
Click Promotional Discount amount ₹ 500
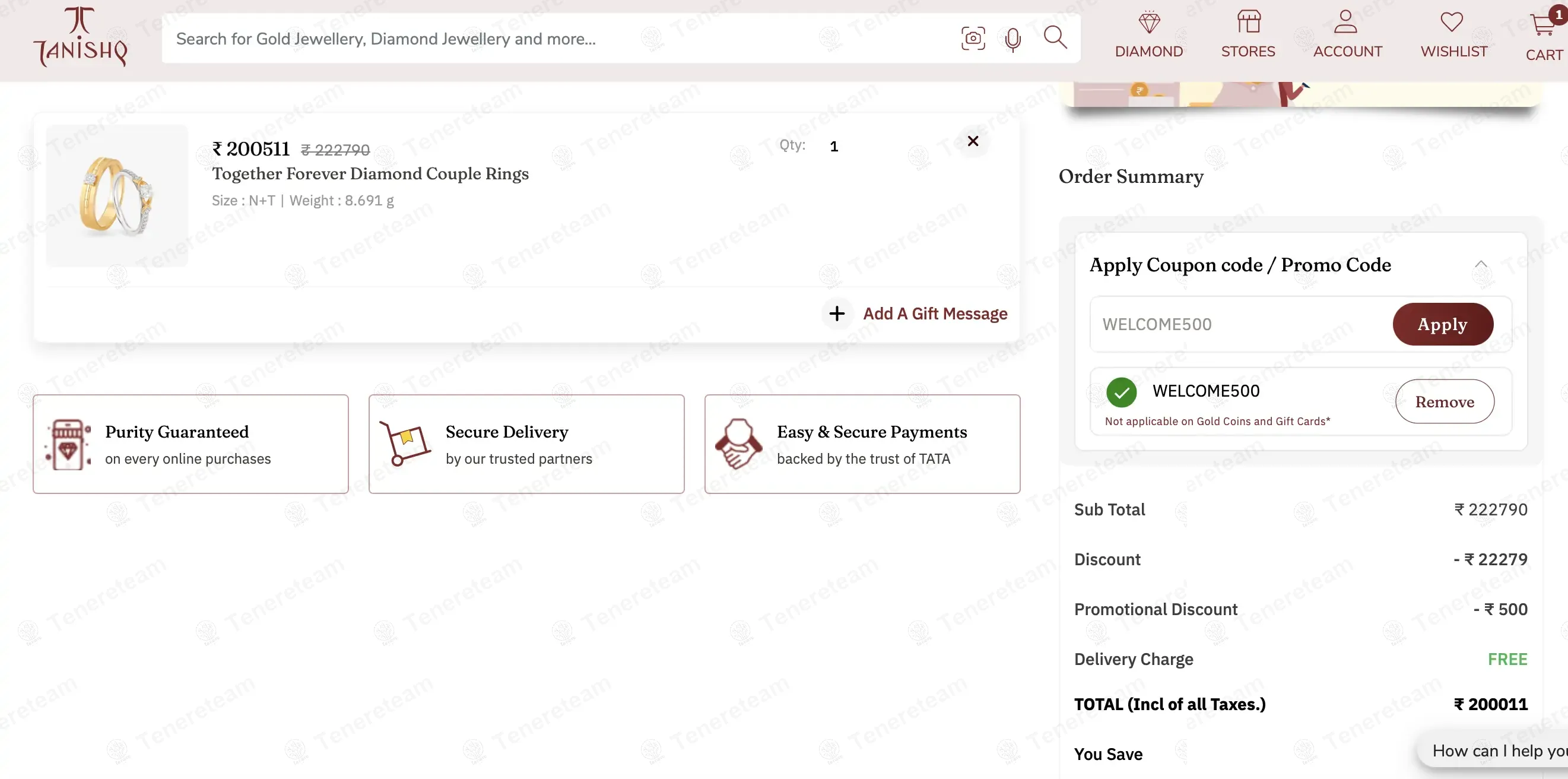click(1500, 610)
